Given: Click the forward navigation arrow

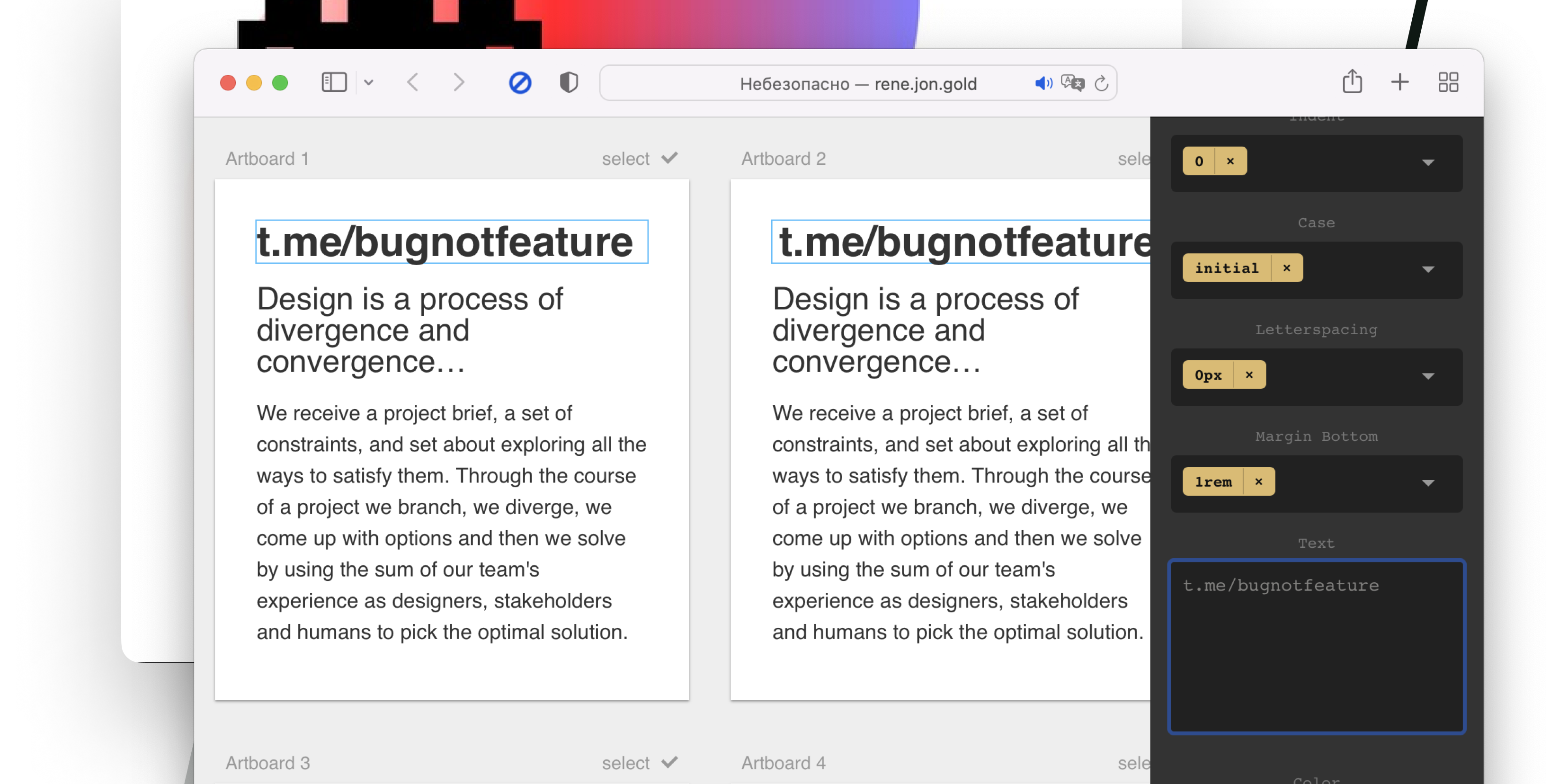Looking at the screenshot, I should [x=459, y=82].
